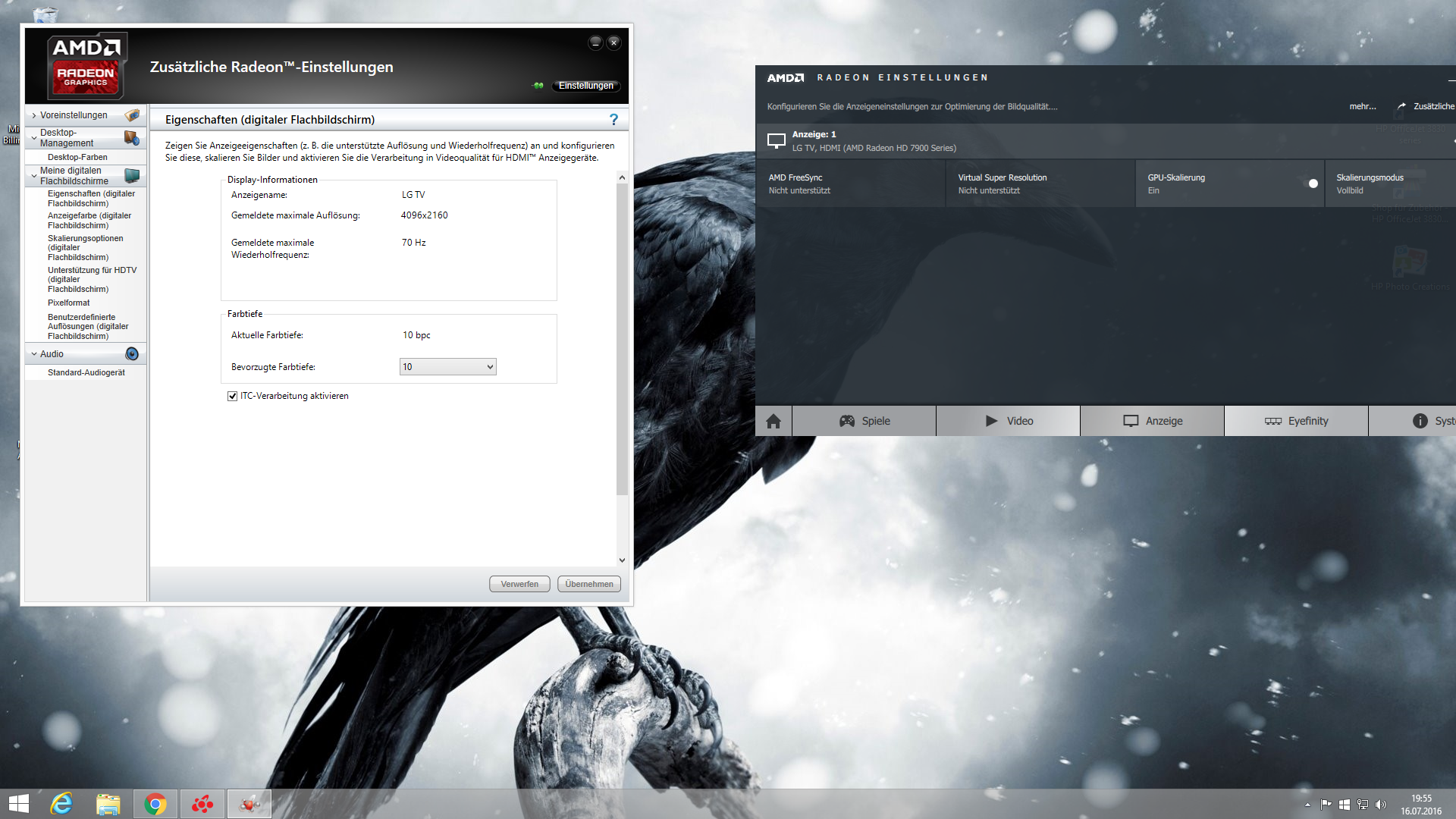
Task: Click the Übernehmen button
Action: (589, 584)
